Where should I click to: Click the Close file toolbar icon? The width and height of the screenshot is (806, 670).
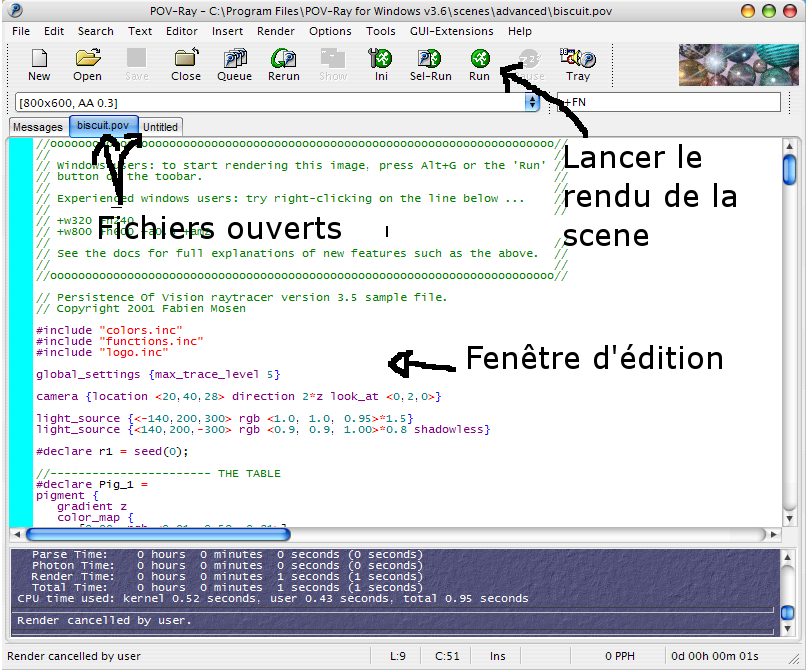pos(185,63)
